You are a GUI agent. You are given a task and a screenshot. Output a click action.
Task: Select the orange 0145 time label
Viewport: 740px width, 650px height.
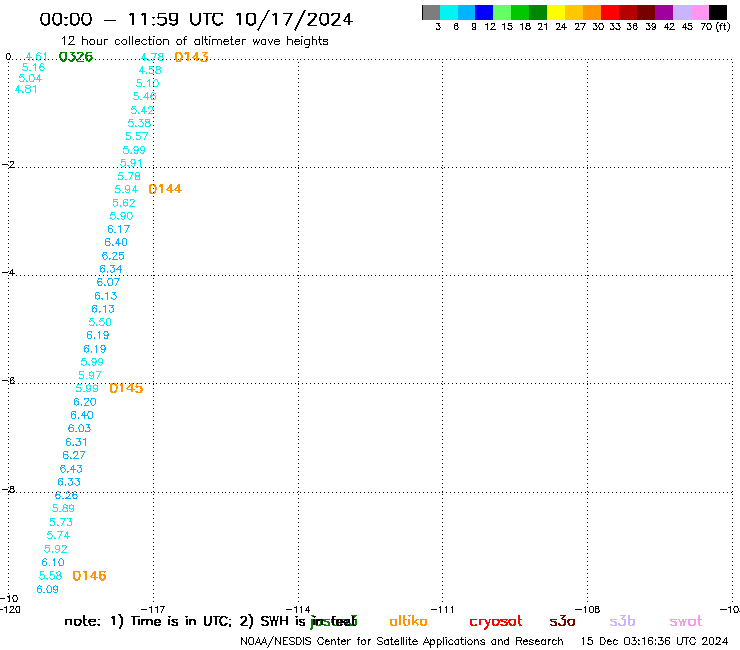(126, 388)
